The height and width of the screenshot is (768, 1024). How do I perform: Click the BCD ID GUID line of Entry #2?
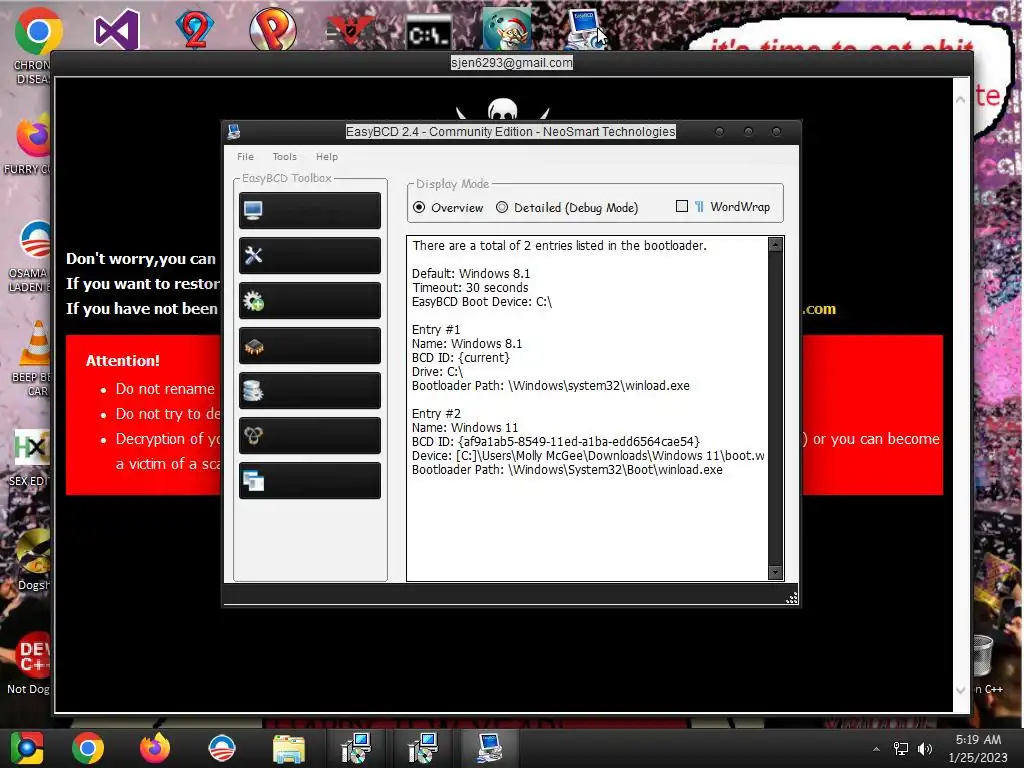coord(556,441)
